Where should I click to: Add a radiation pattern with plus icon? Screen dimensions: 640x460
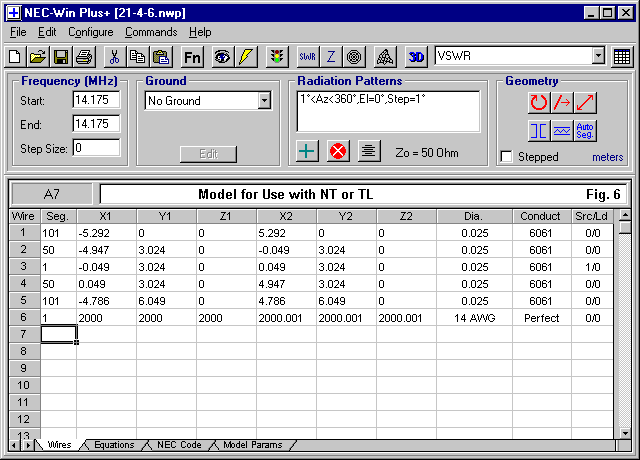click(x=309, y=152)
